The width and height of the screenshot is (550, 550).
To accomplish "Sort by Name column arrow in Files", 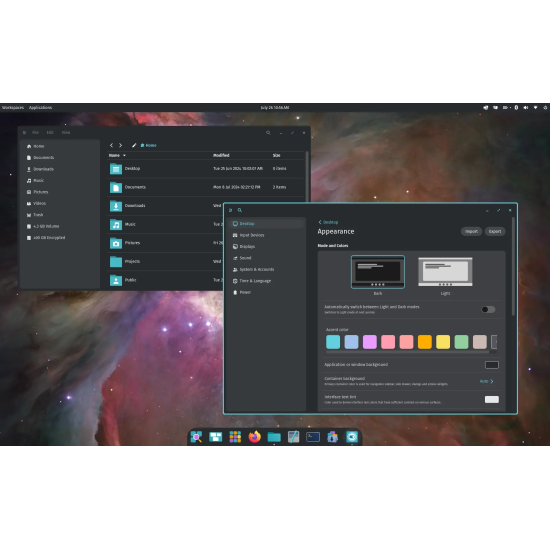I will click(x=124, y=155).
